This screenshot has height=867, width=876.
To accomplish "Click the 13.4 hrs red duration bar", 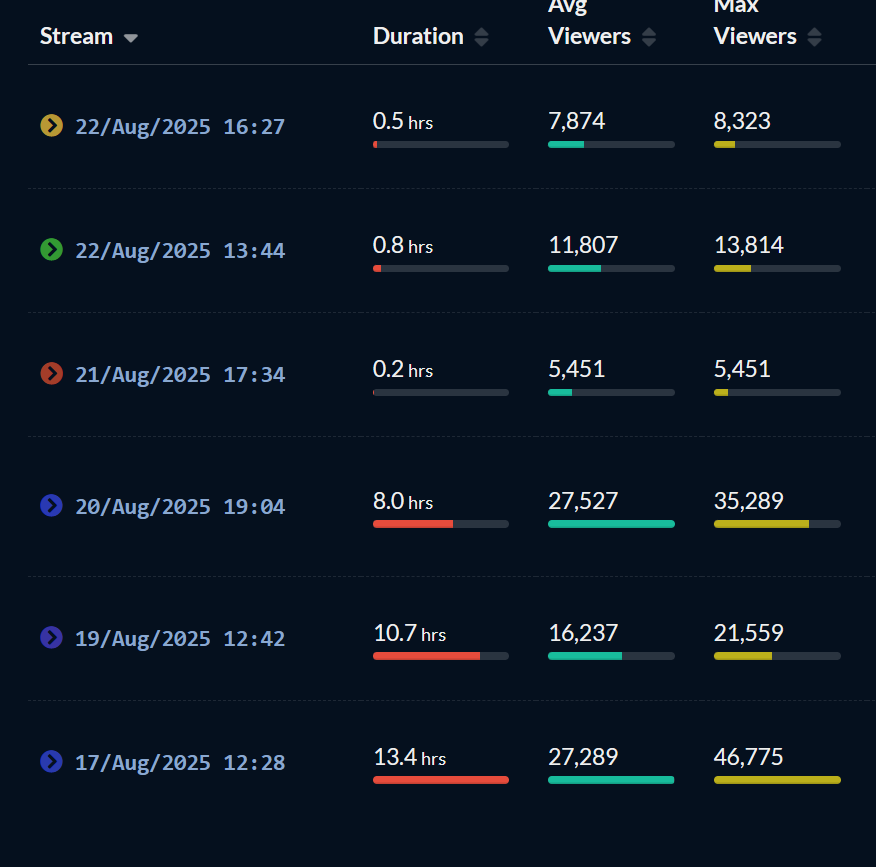I will [x=441, y=780].
